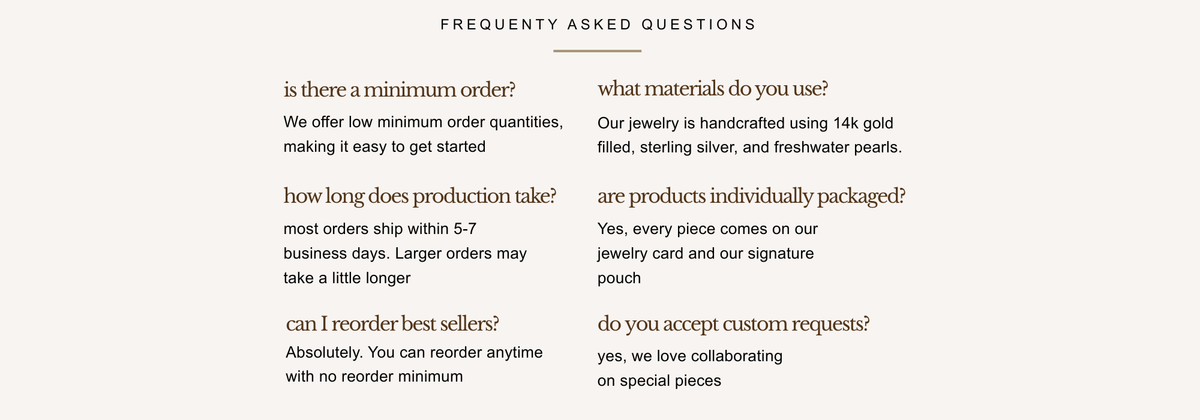The height and width of the screenshot is (420, 1200).
Task: Click the 14k gold filled materials answer
Action: [749, 136]
